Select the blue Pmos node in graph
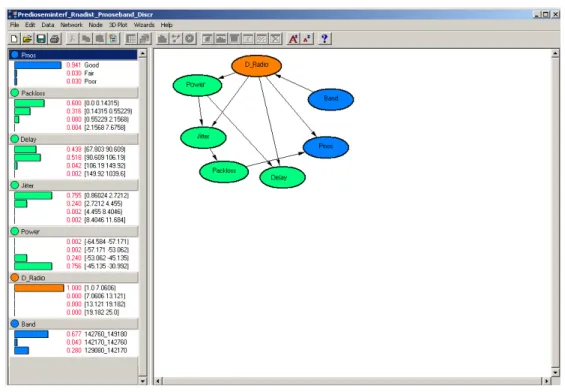The image size is (565, 392). (x=326, y=147)
